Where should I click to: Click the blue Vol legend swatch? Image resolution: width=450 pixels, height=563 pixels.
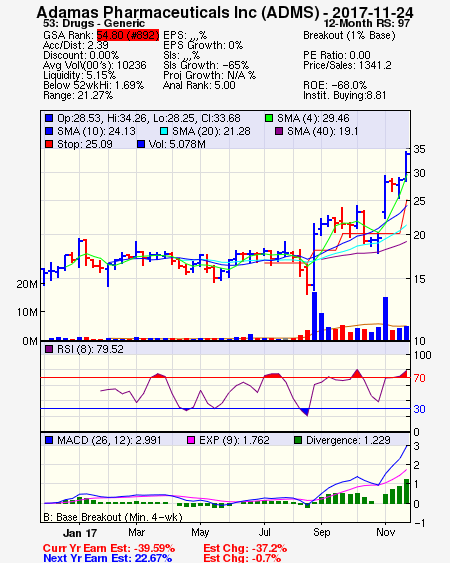click(x=141, y=144)
